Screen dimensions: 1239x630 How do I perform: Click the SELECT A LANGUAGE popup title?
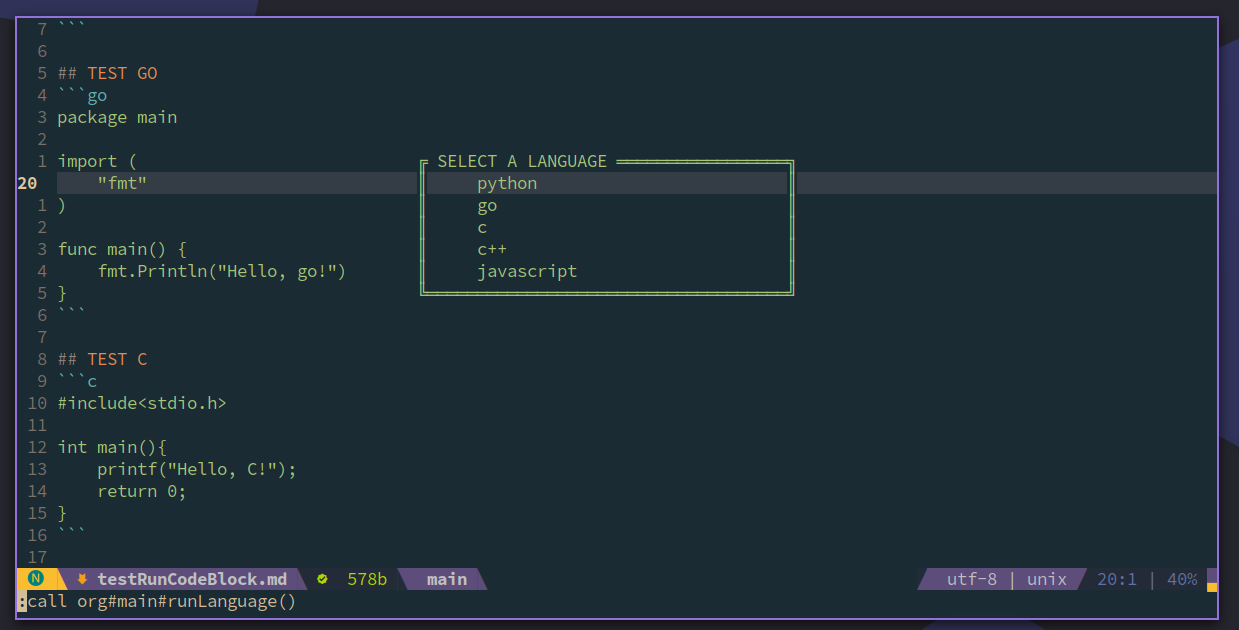(522, 161)
